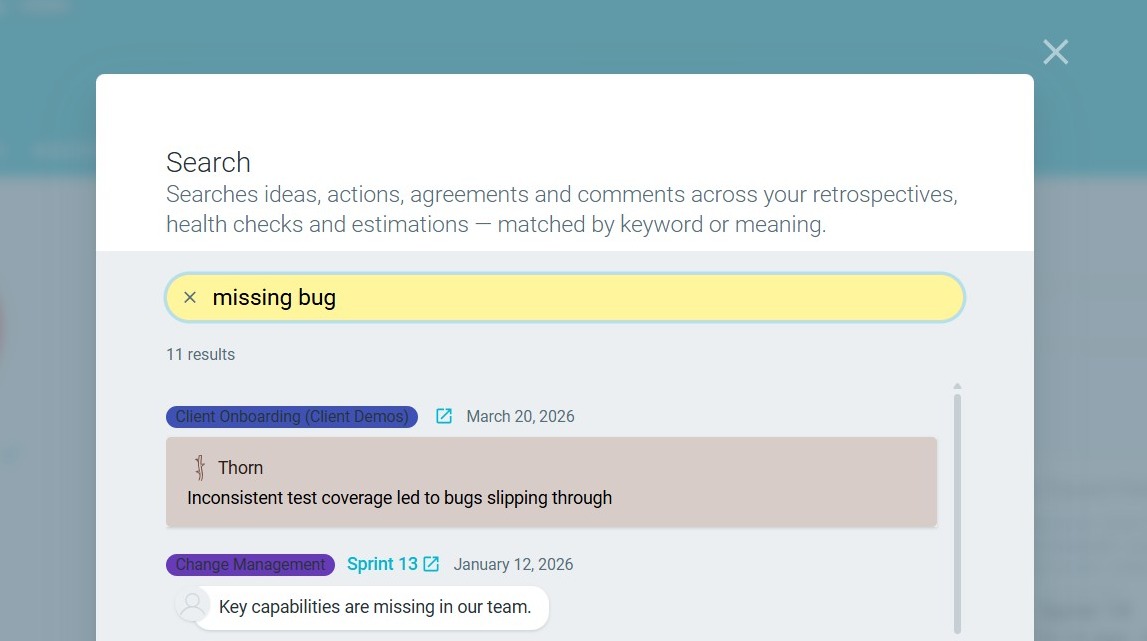
Task: Open the 'Key capabilities are missing' comment
Action: (x=375, y=607)
